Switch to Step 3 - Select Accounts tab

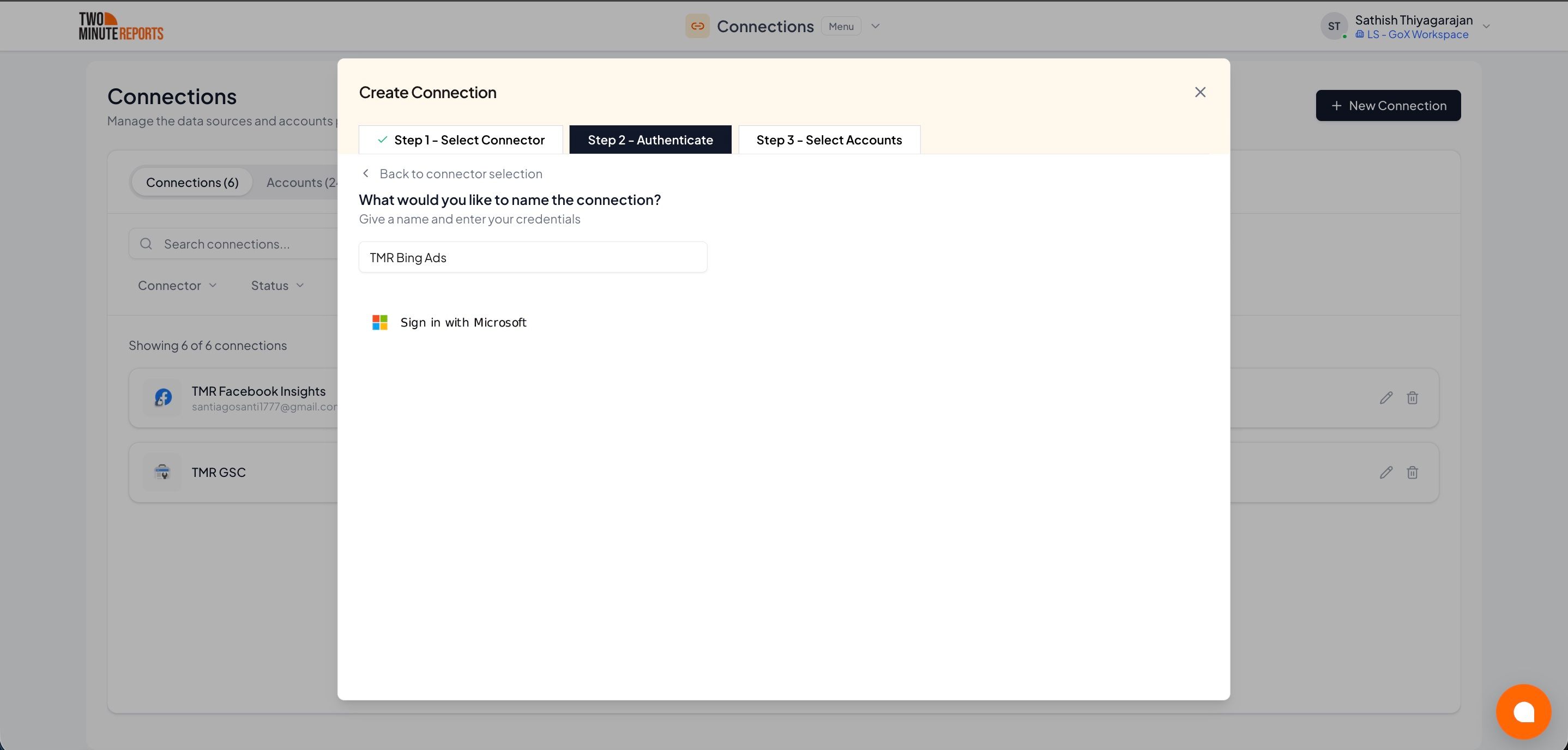[829, 140]
